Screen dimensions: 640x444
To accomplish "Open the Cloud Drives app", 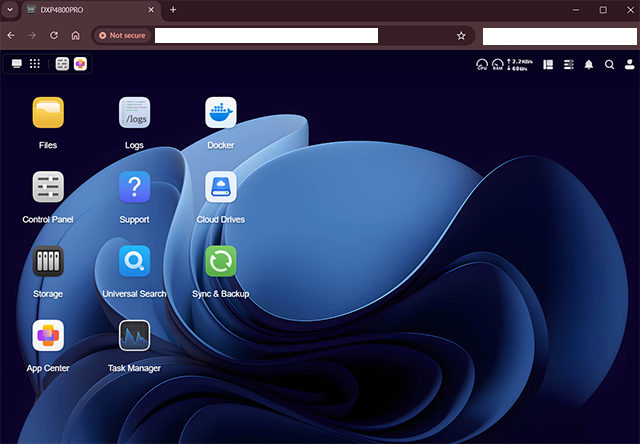I will [220, 187].
